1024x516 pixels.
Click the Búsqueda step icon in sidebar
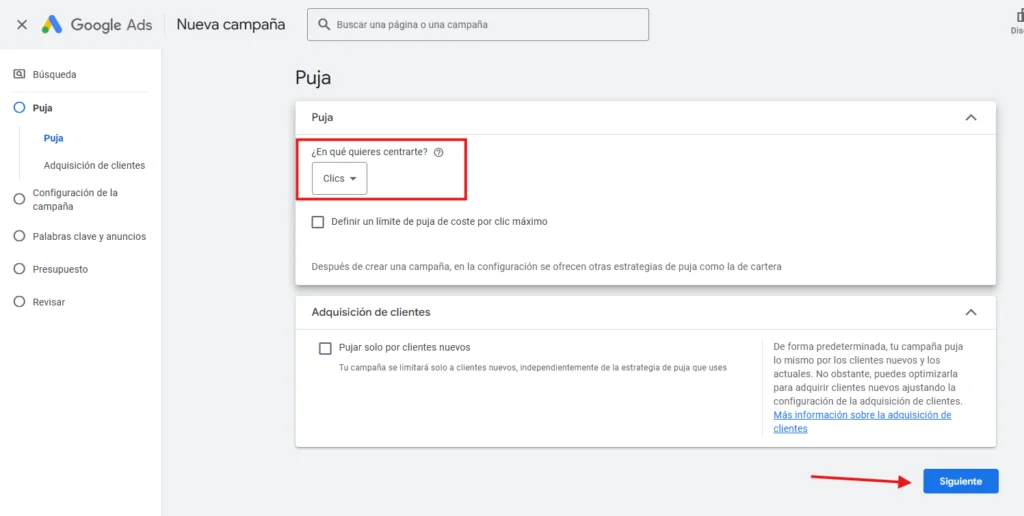19,74
